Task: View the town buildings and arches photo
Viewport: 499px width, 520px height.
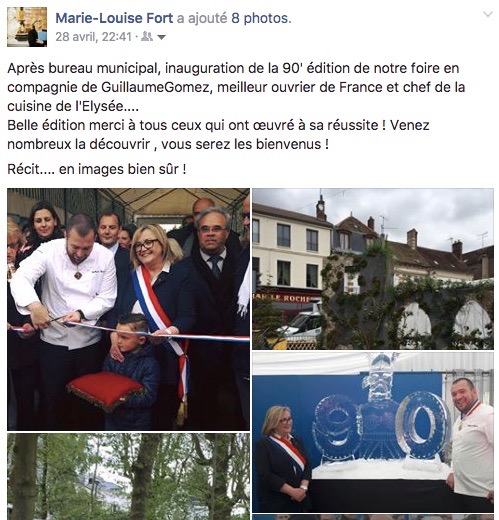Action: tap(373, 269)
